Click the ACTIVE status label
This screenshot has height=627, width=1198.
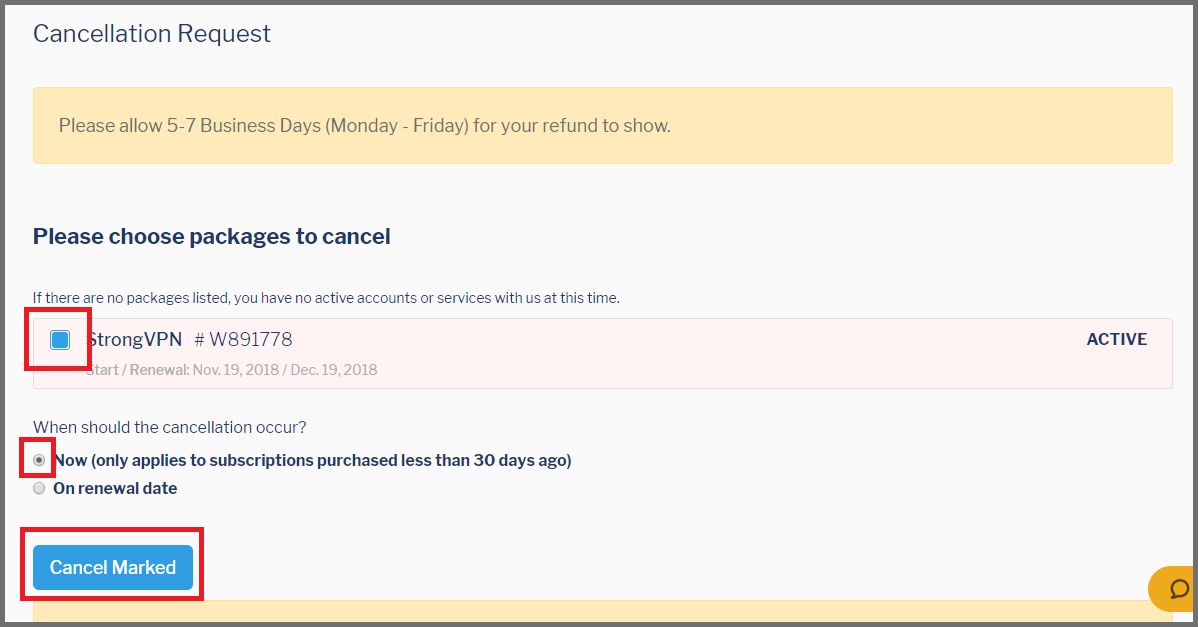pyautogui.click(x=1116, y=340)
